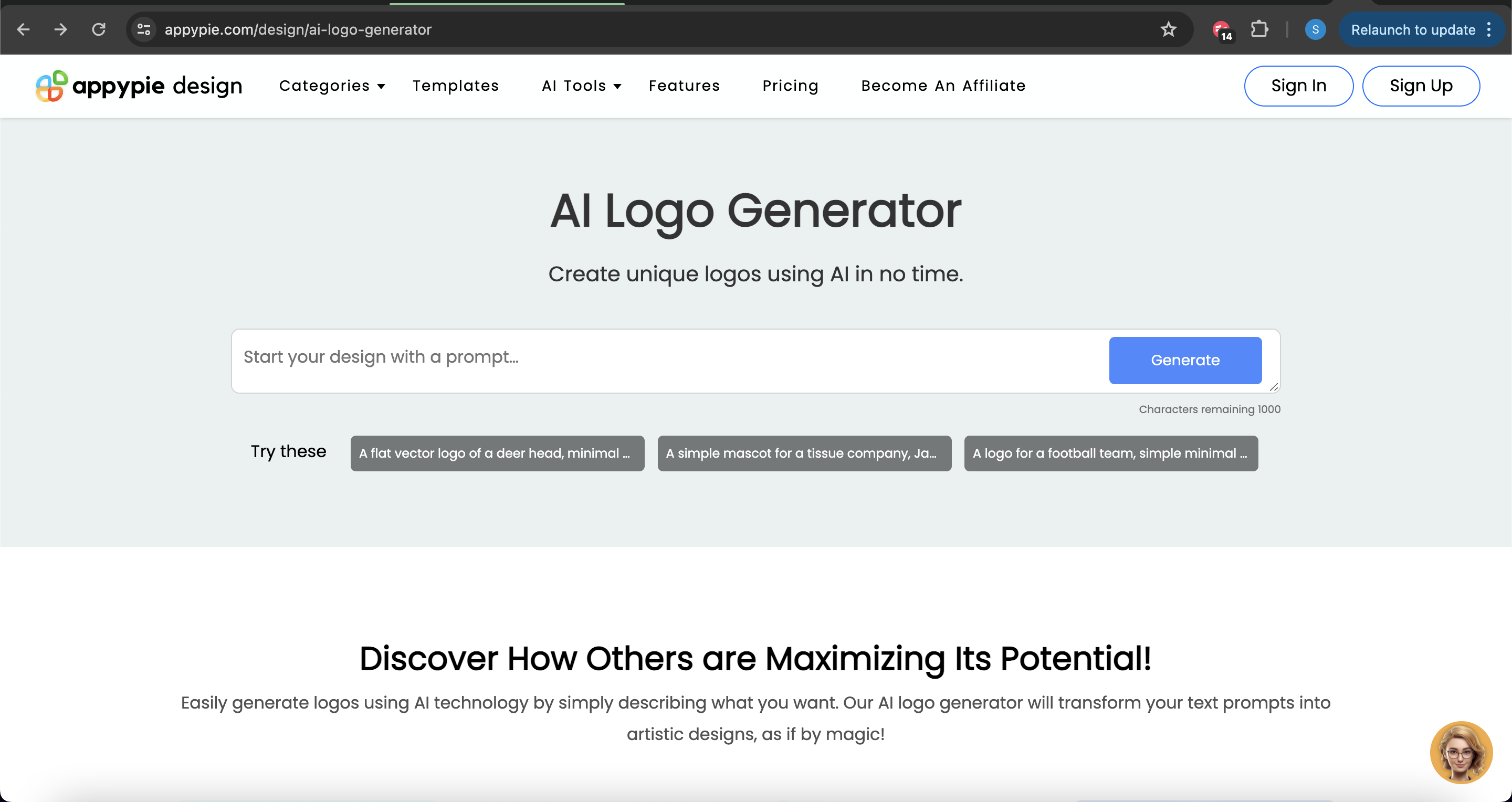Go to the Pricing page
This screenshot has height=802, width=1512.
790,86
